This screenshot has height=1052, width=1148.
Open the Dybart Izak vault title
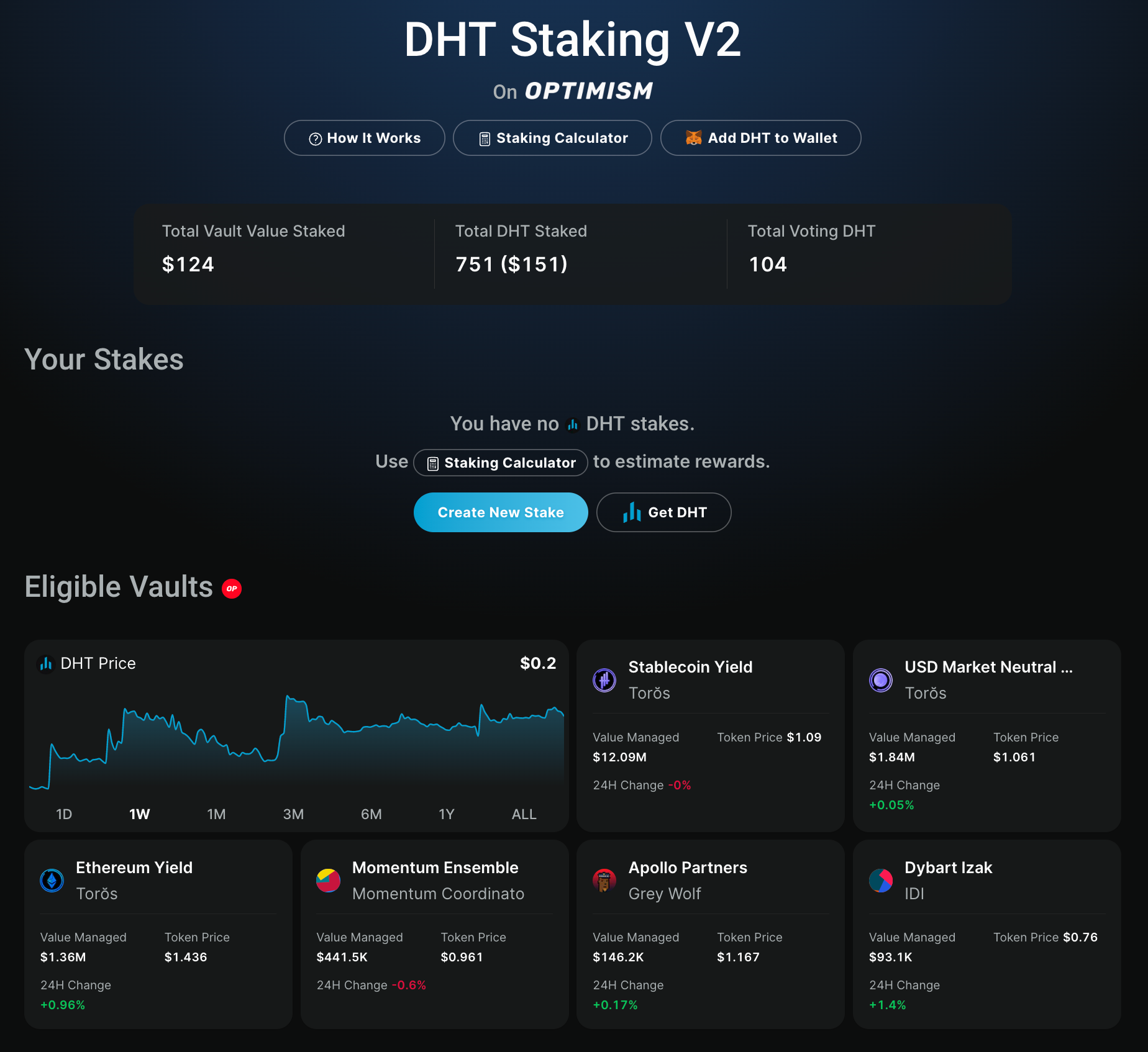tap(948, 868)
